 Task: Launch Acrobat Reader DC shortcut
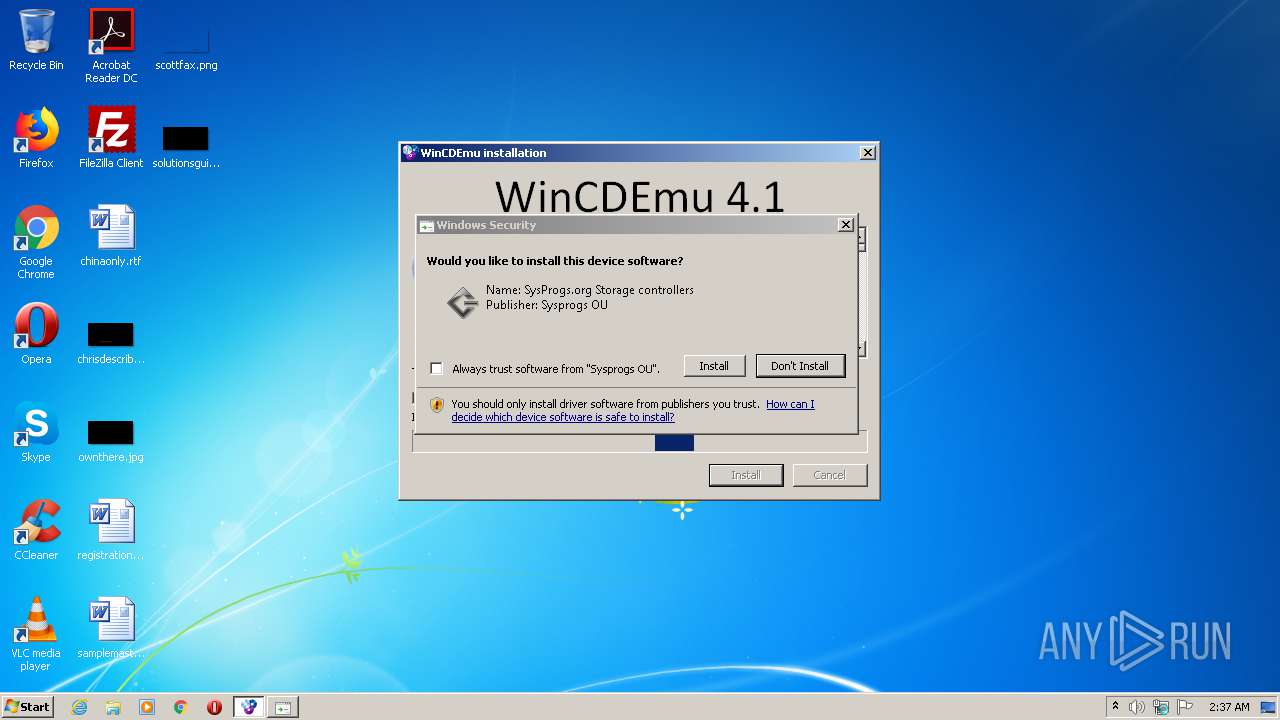tap(111, 46)
